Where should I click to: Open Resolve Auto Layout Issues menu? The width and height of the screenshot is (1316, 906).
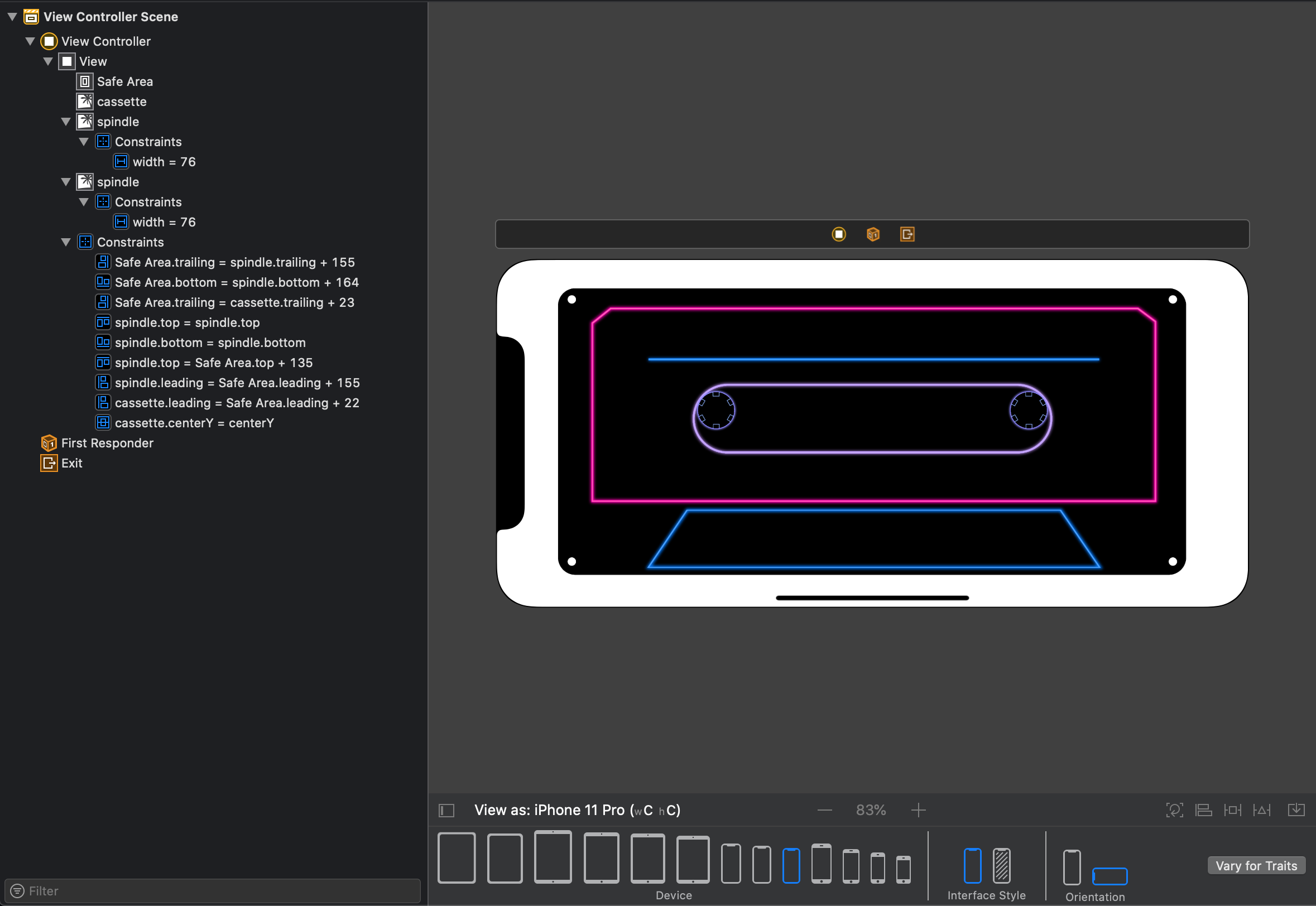click(x=1261, y=810)
